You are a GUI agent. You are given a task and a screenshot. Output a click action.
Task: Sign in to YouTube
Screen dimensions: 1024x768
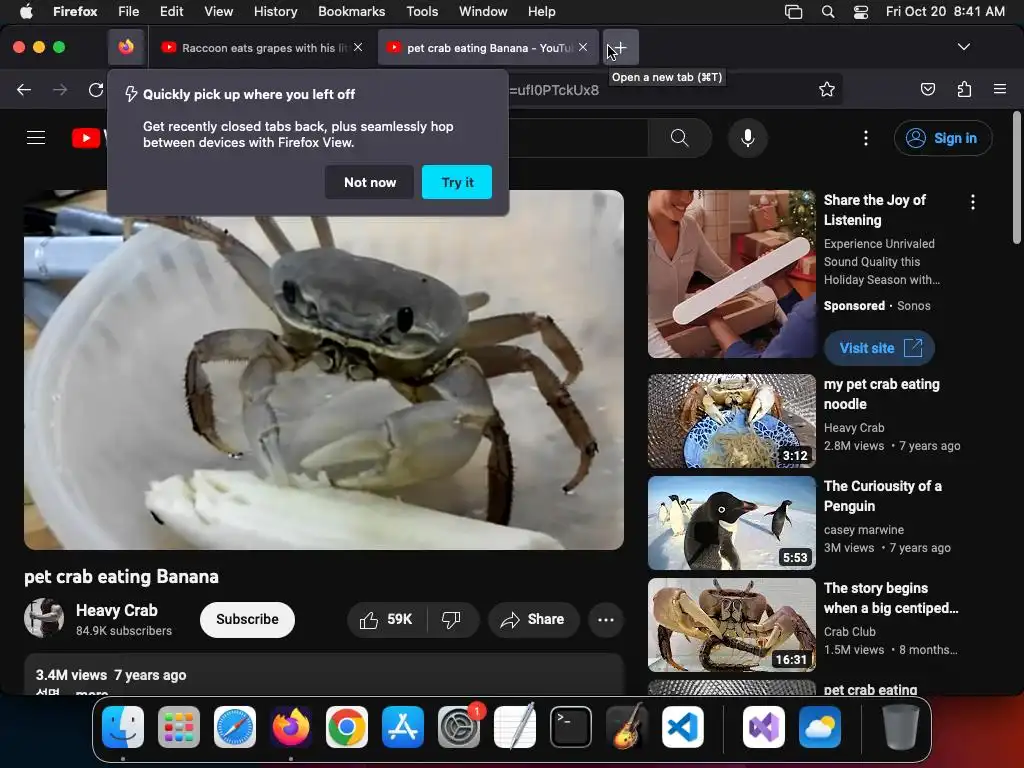tap(943, 138)
